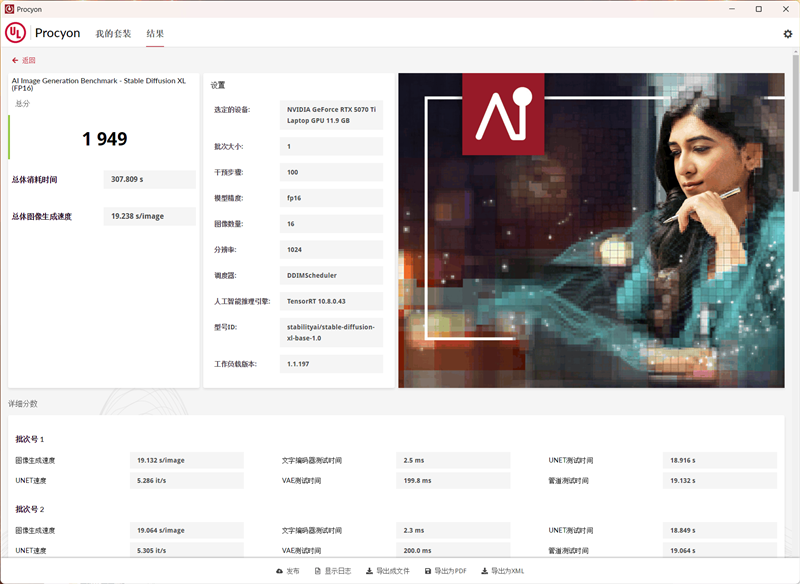Click the 19.132 s/image batch 1 value
The height and width of the screenshot is (584, 800).
[x=187, y=460]
